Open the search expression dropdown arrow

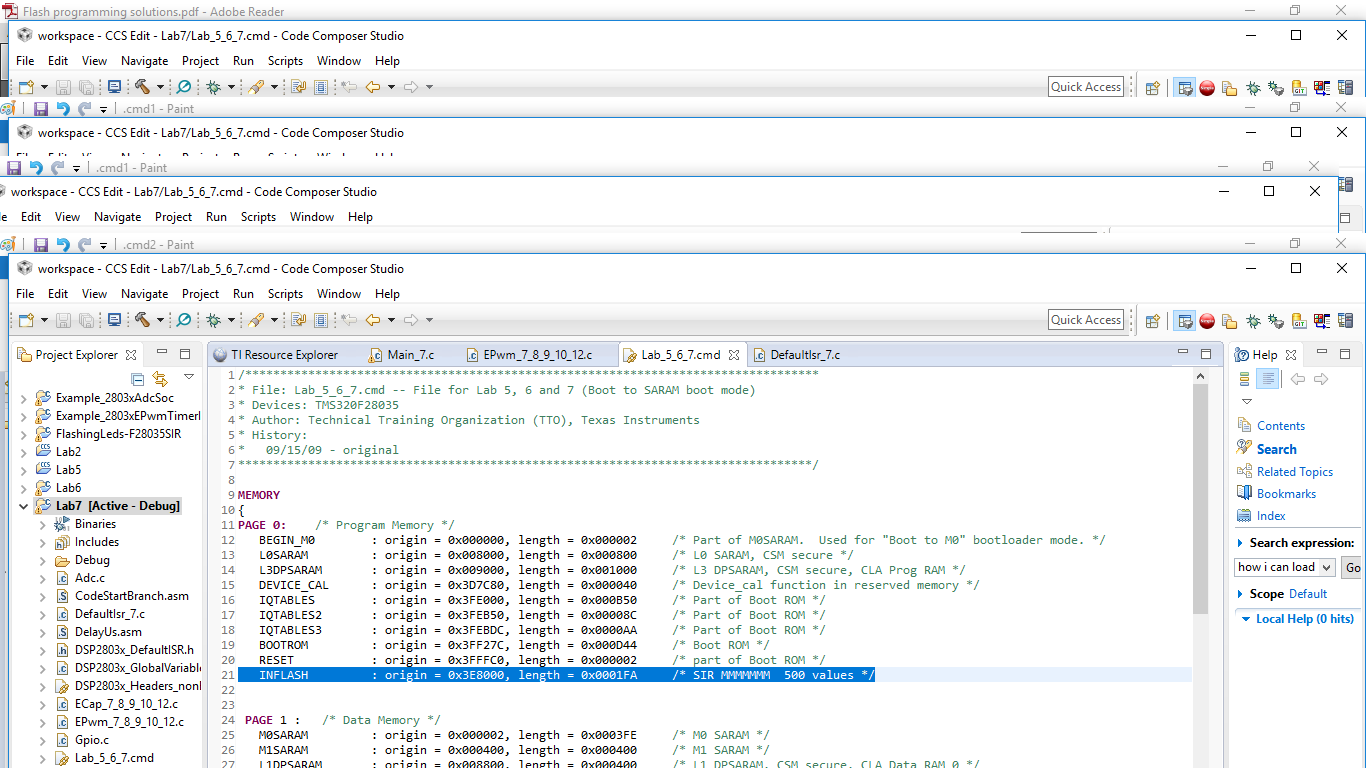point(1327,567)
